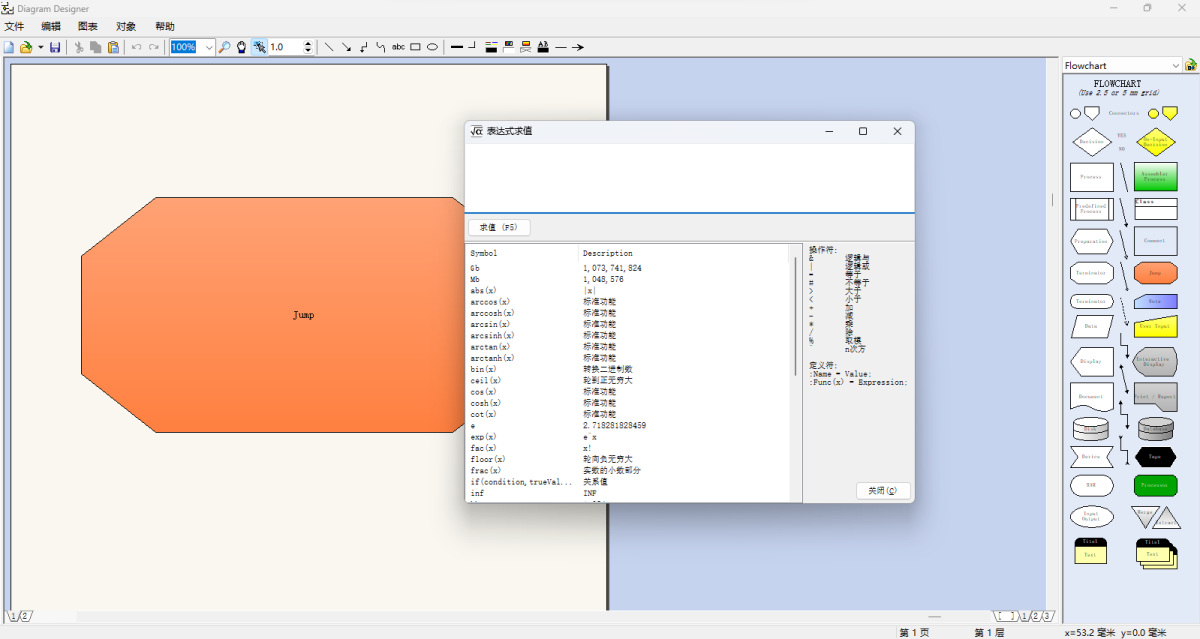Pick the green Processor shape thumbnail
The image size is (1200, 639).
[x=1155, y=485]
